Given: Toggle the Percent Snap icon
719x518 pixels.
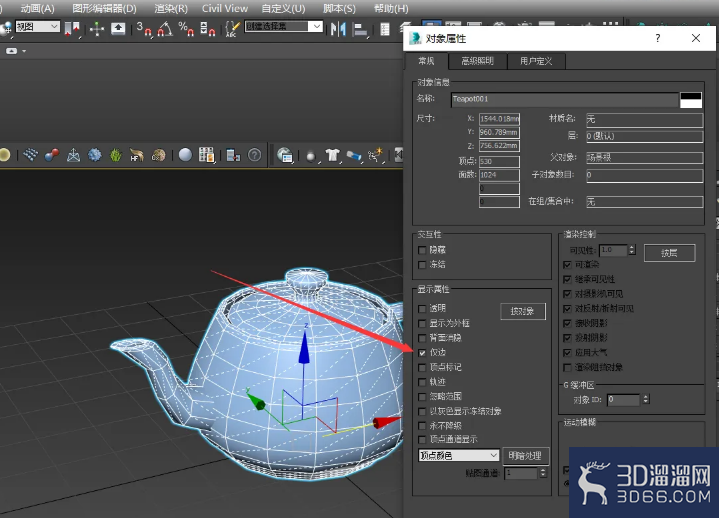Looking at the screenshot, I should (x=186, y=29).
